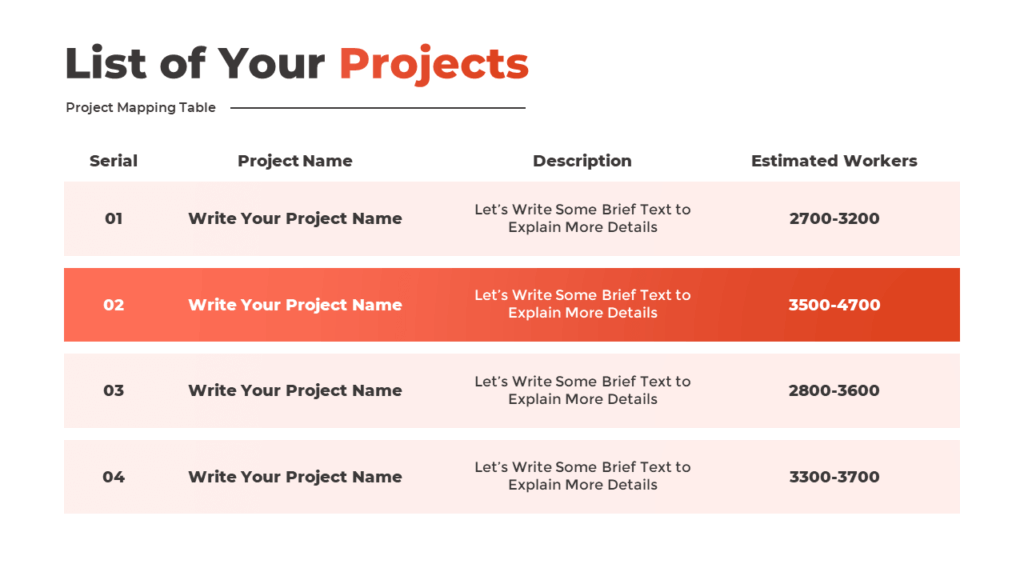Click serial number 02 in highlighted row
This screenshot has width=1024, height=576.
tap(114, 305)
